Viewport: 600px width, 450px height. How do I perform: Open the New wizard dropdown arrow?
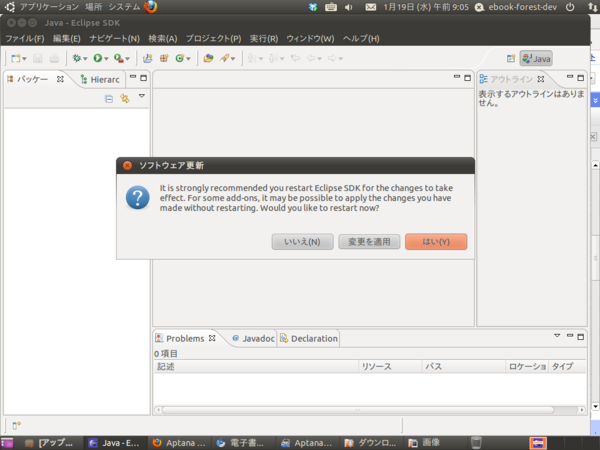pyautogui.click(x=24, y=59)
